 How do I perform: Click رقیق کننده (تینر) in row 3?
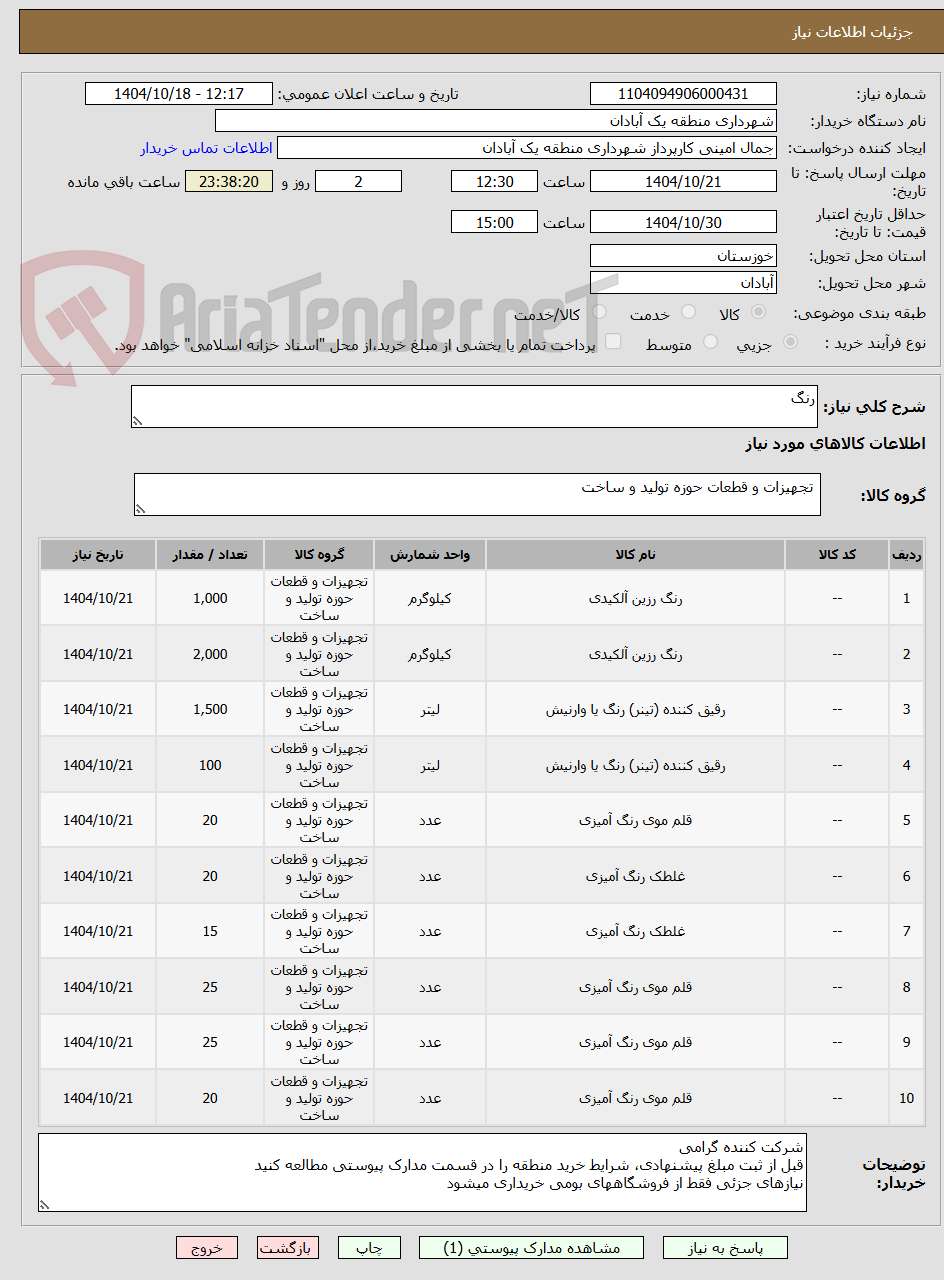pyautogui.click(x=636, y=709)
